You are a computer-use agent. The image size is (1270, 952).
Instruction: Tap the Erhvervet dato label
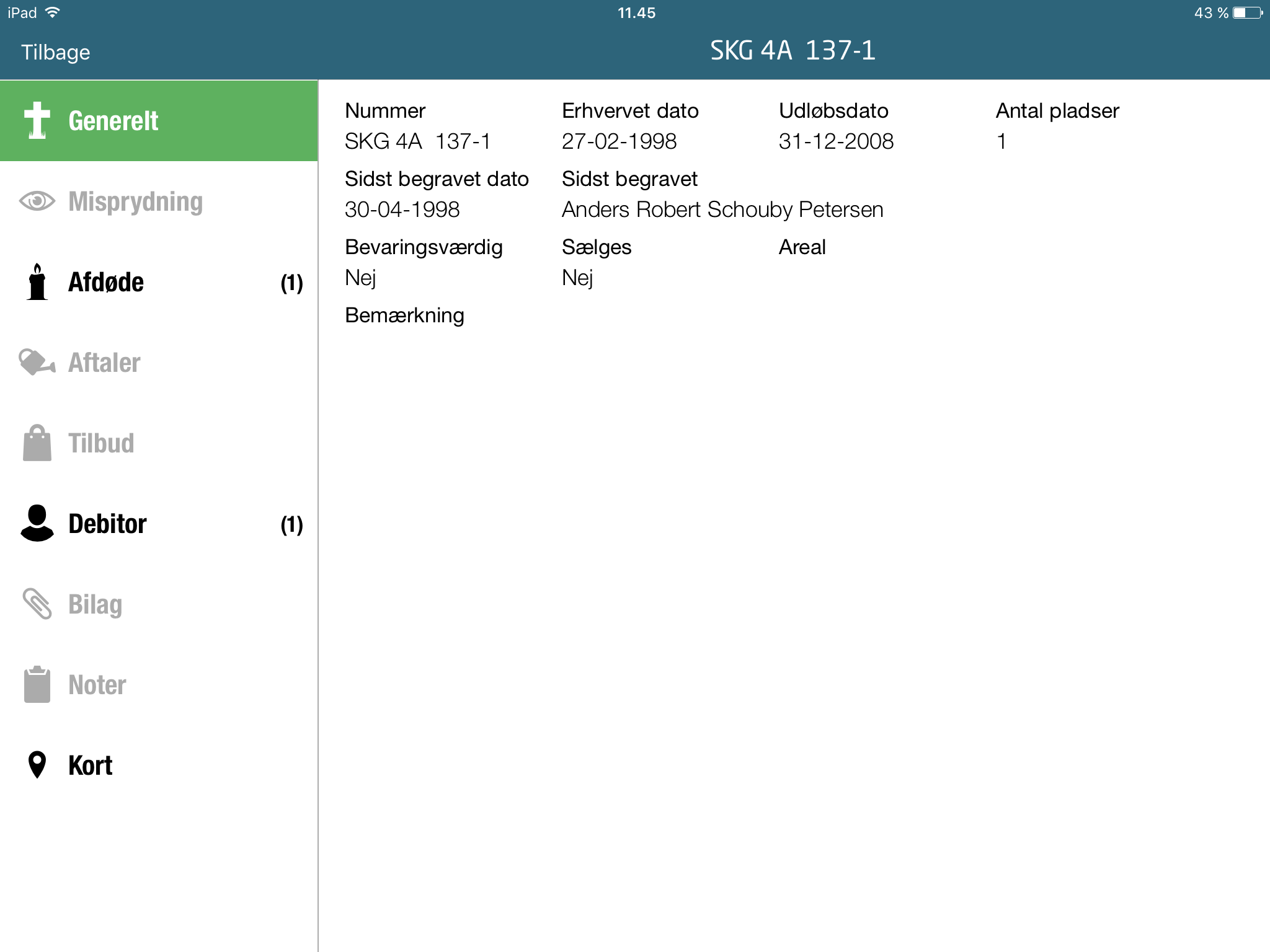pyautogui.click(x=630, y=110)
